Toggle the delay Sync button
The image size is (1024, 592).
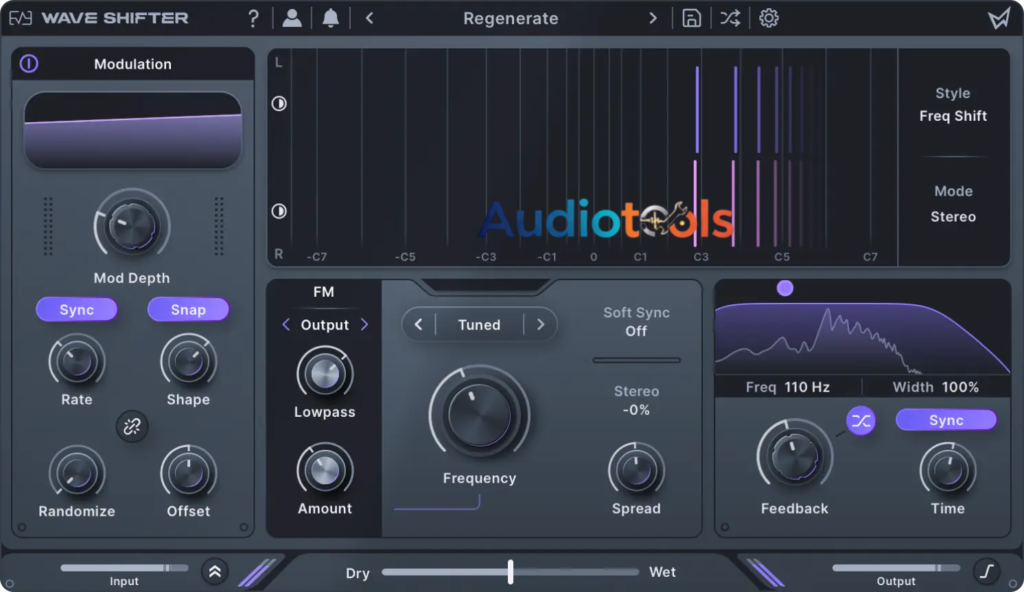tap(946, 420)
